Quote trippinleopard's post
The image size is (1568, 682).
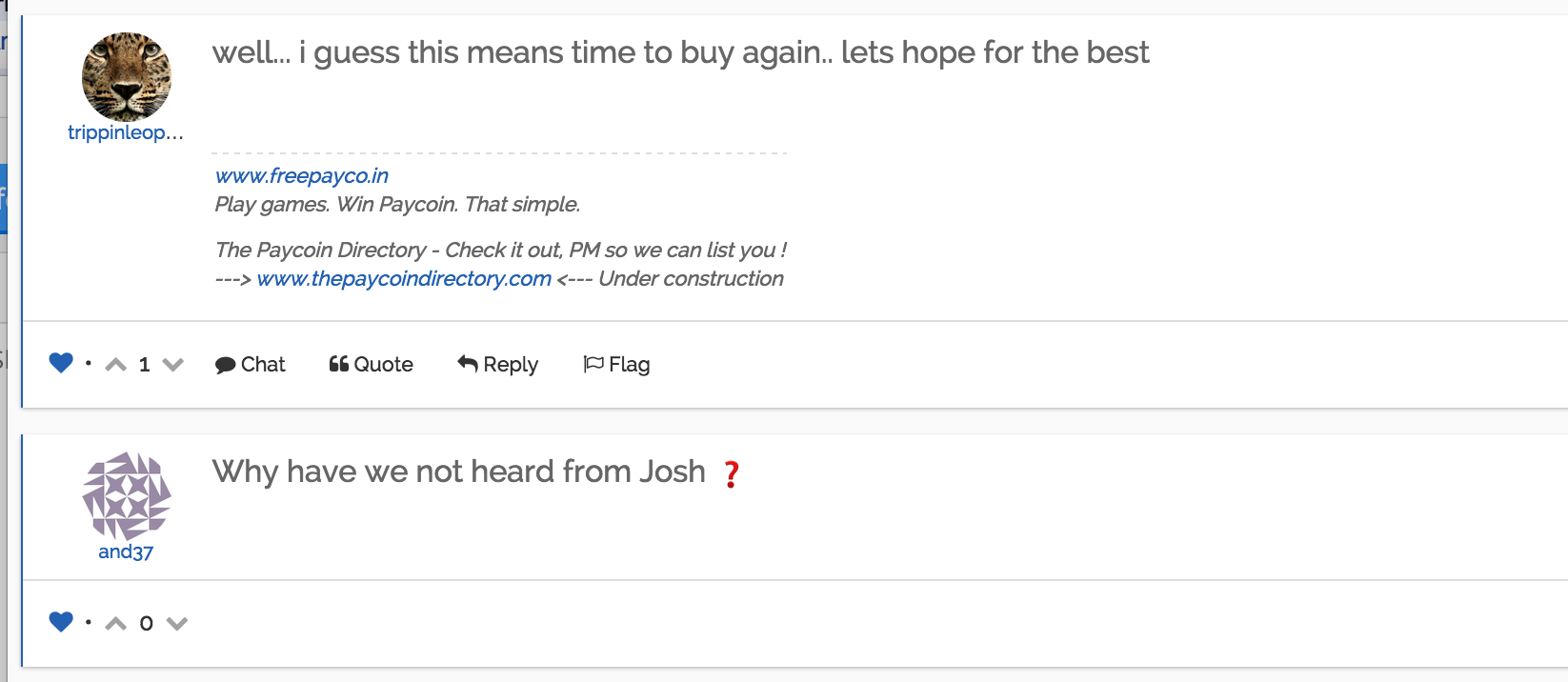pyautogui.click(x=371, y=364)
